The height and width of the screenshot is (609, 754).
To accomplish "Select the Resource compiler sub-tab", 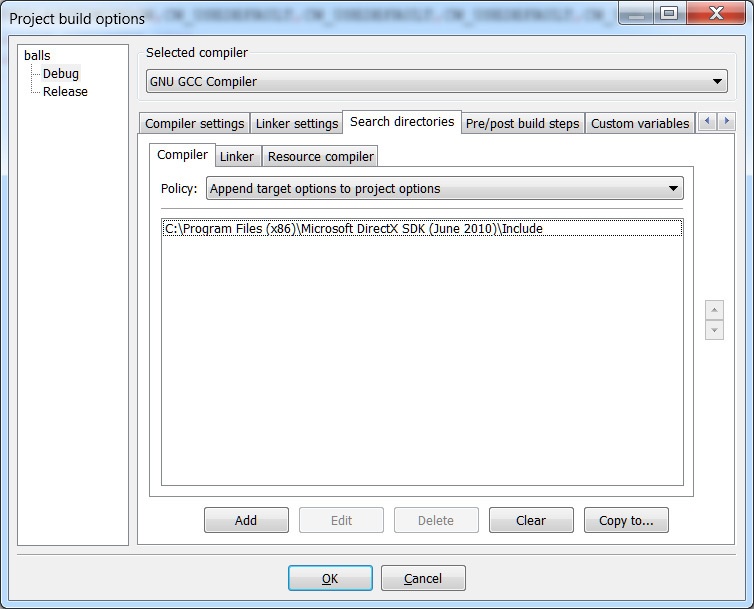I will click(320, 156).
